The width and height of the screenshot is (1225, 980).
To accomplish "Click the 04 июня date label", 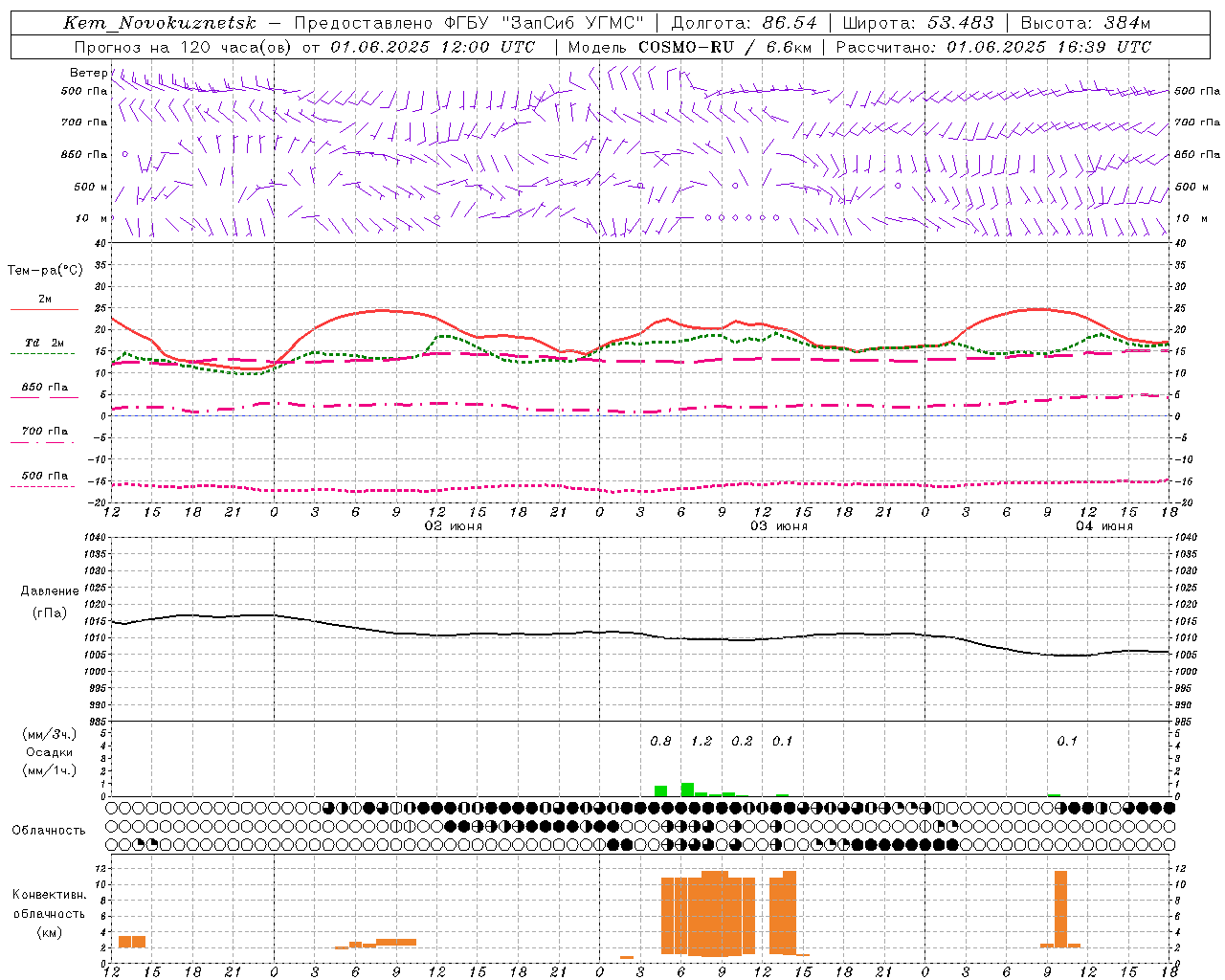I will tap(1103, 526).
